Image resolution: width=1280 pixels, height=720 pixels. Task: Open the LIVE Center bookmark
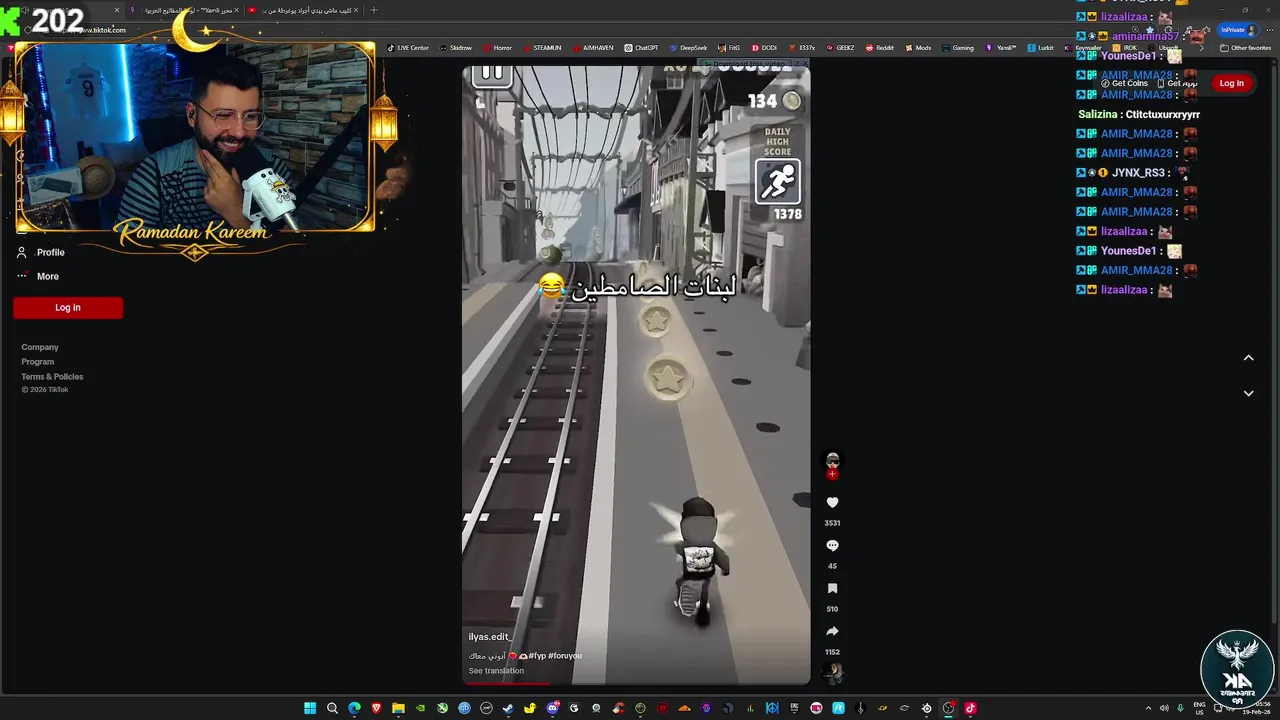click(x=408, y=48)
